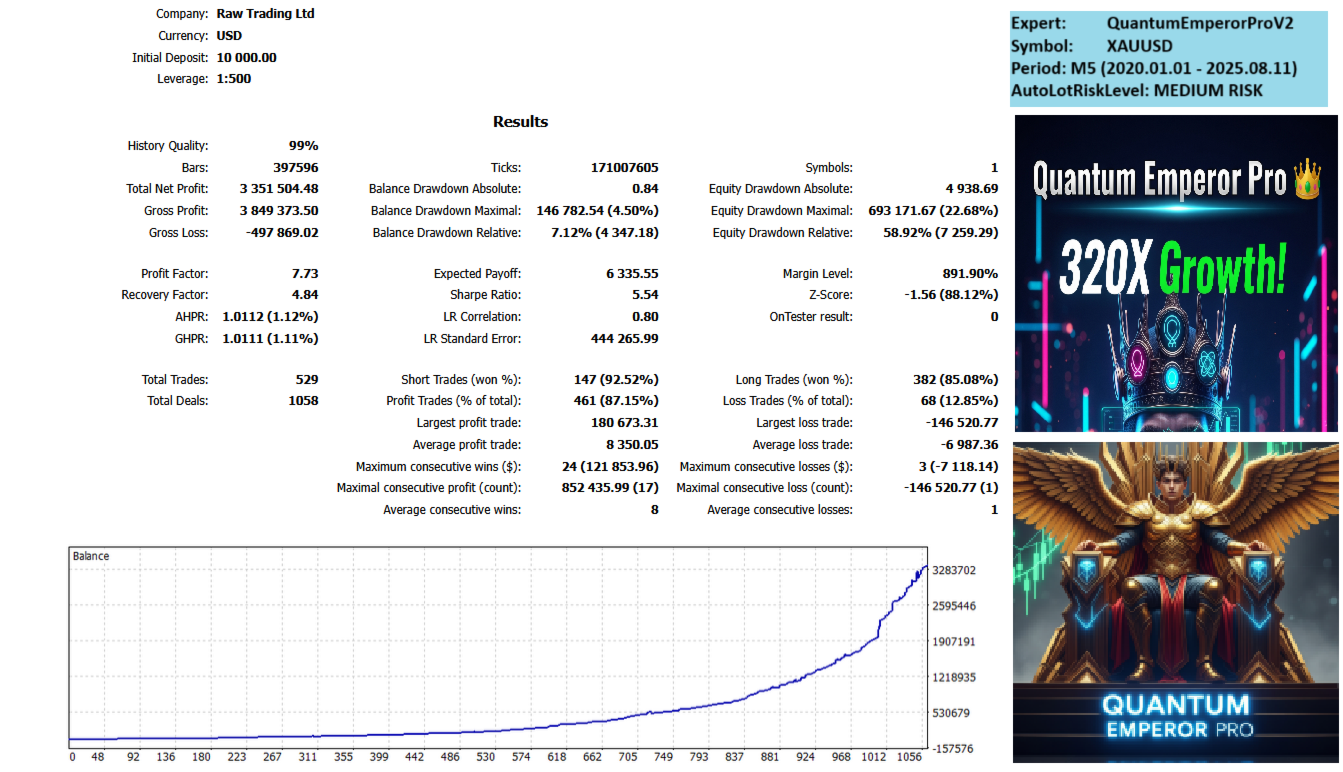Click Loss Trades value '68 (12.85%)'

tap(959, 401)
